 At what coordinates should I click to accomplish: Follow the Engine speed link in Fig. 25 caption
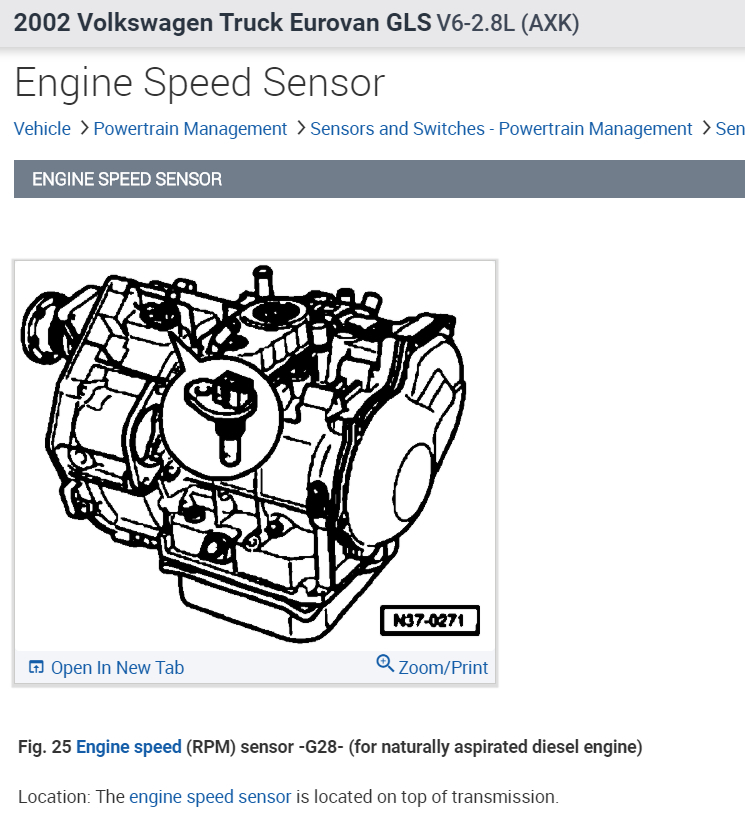129,747
